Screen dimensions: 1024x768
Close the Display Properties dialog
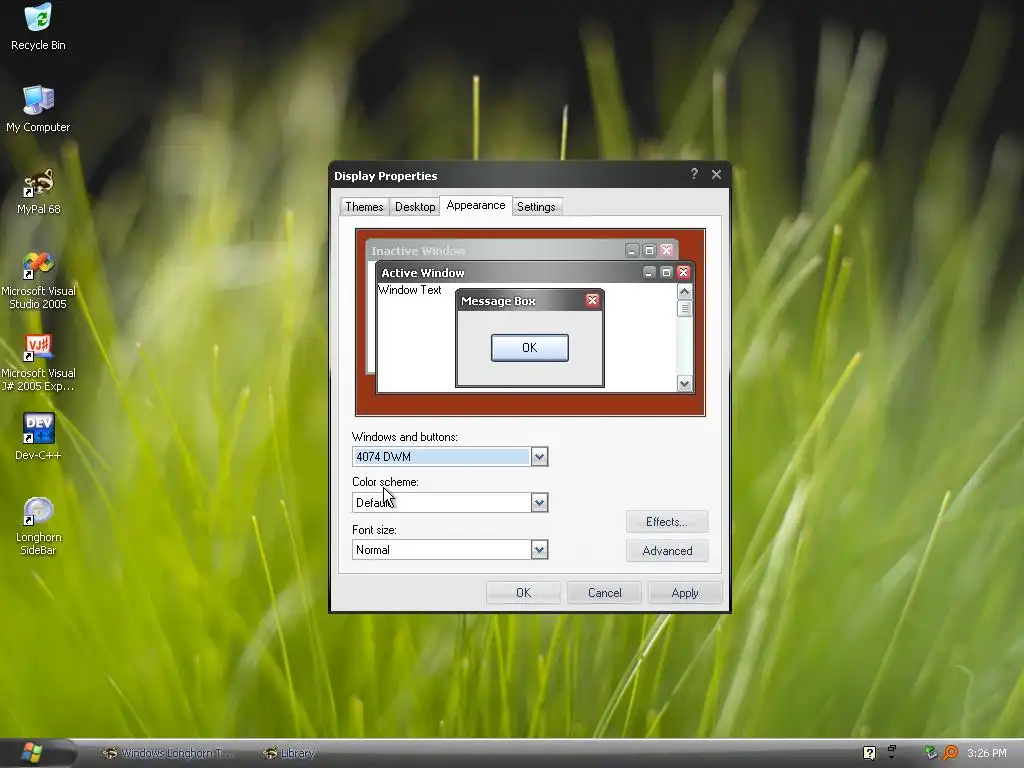point(716,174)
